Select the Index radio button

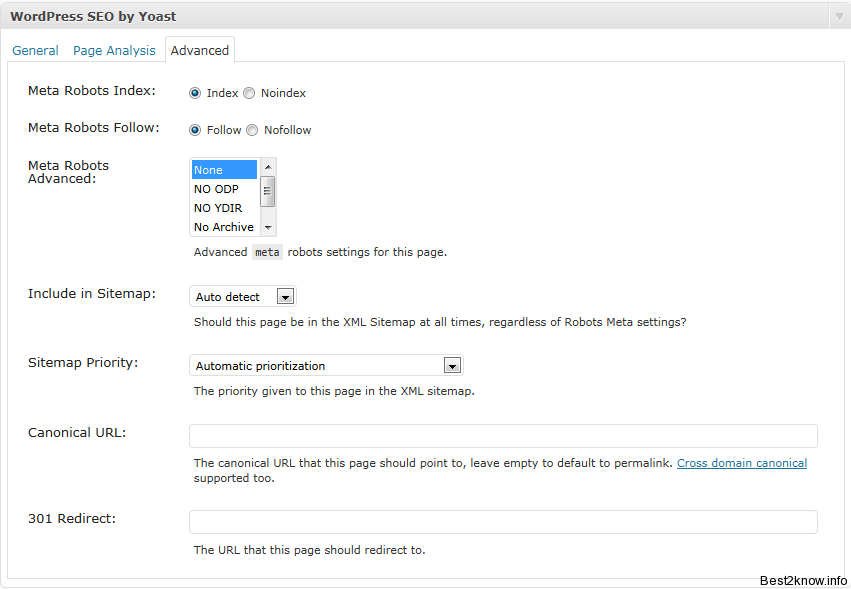[195, 93]
